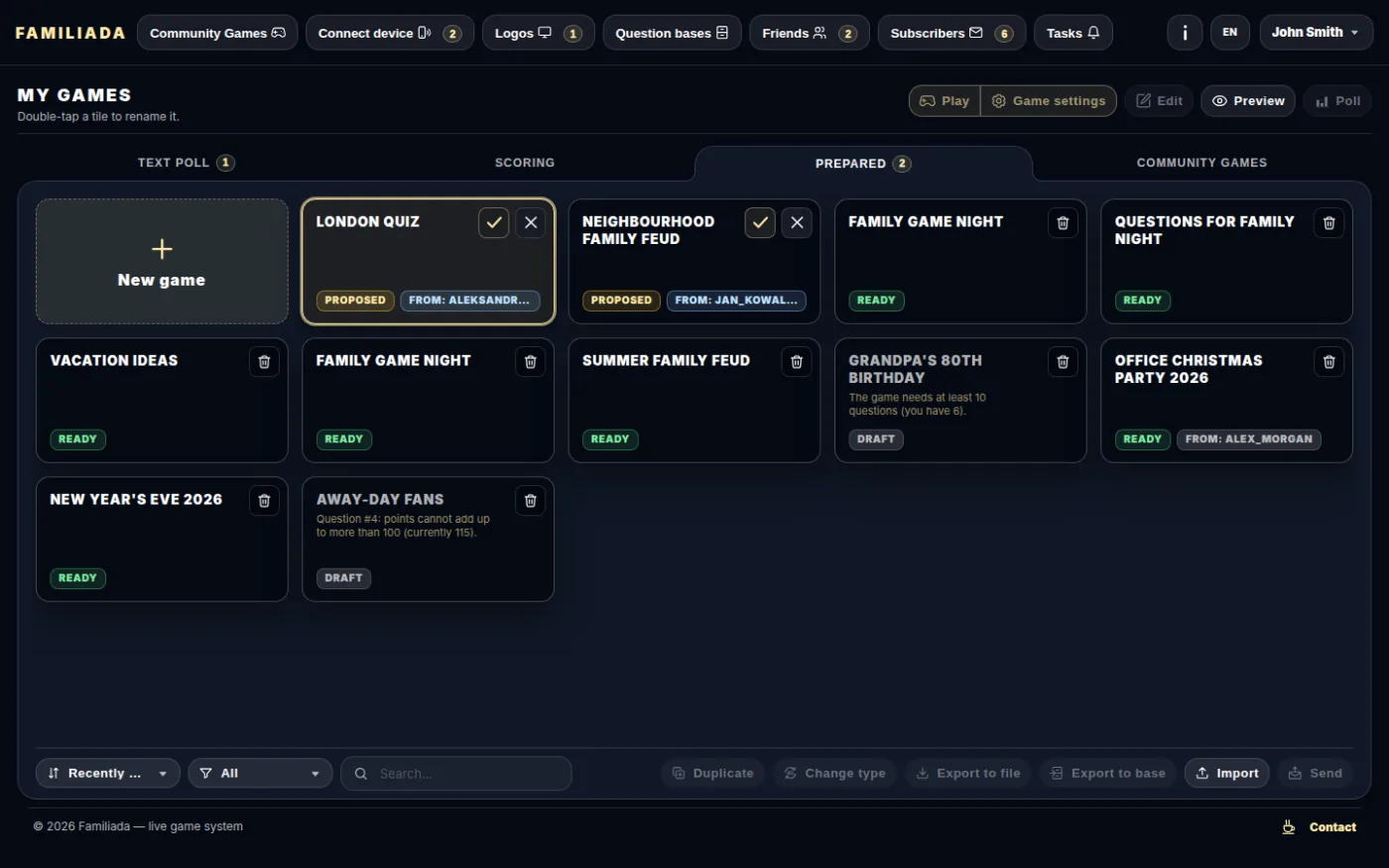Switch to the Text Poll tab

(x=186, y=163)
